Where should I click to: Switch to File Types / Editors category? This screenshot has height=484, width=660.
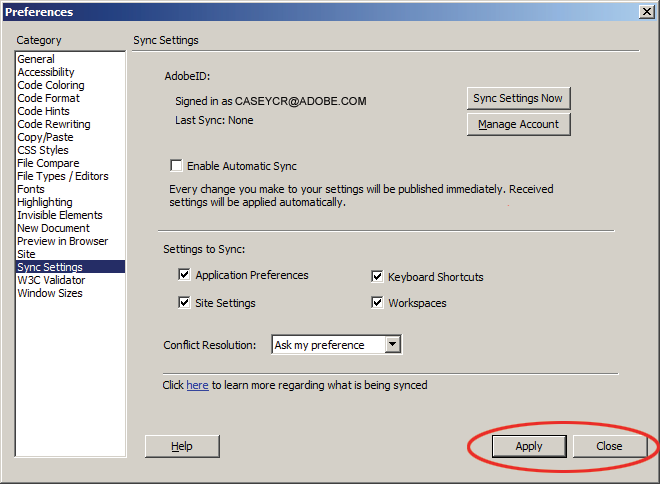(63, 176)
